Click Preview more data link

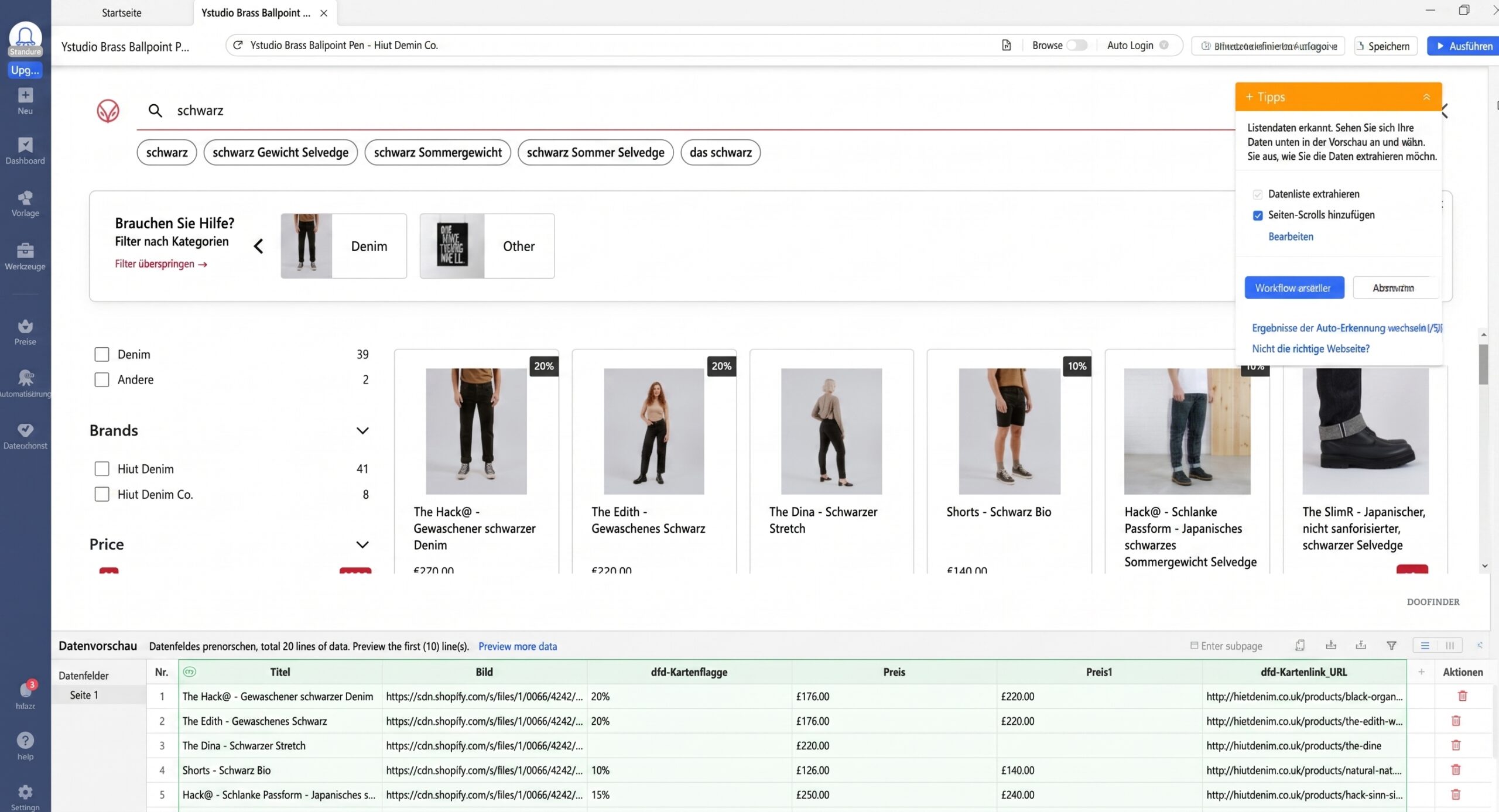[x=518, y=646]
